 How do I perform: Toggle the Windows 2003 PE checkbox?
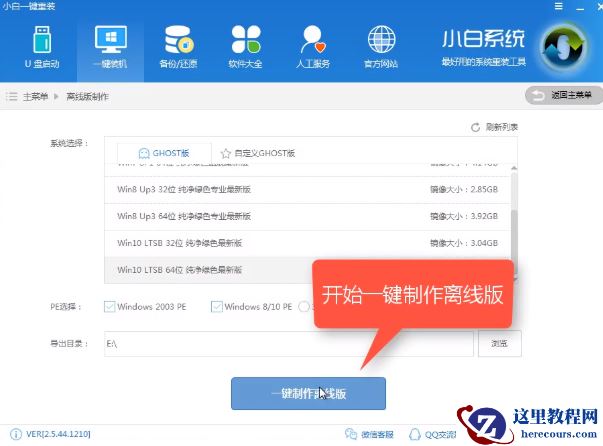110,306
